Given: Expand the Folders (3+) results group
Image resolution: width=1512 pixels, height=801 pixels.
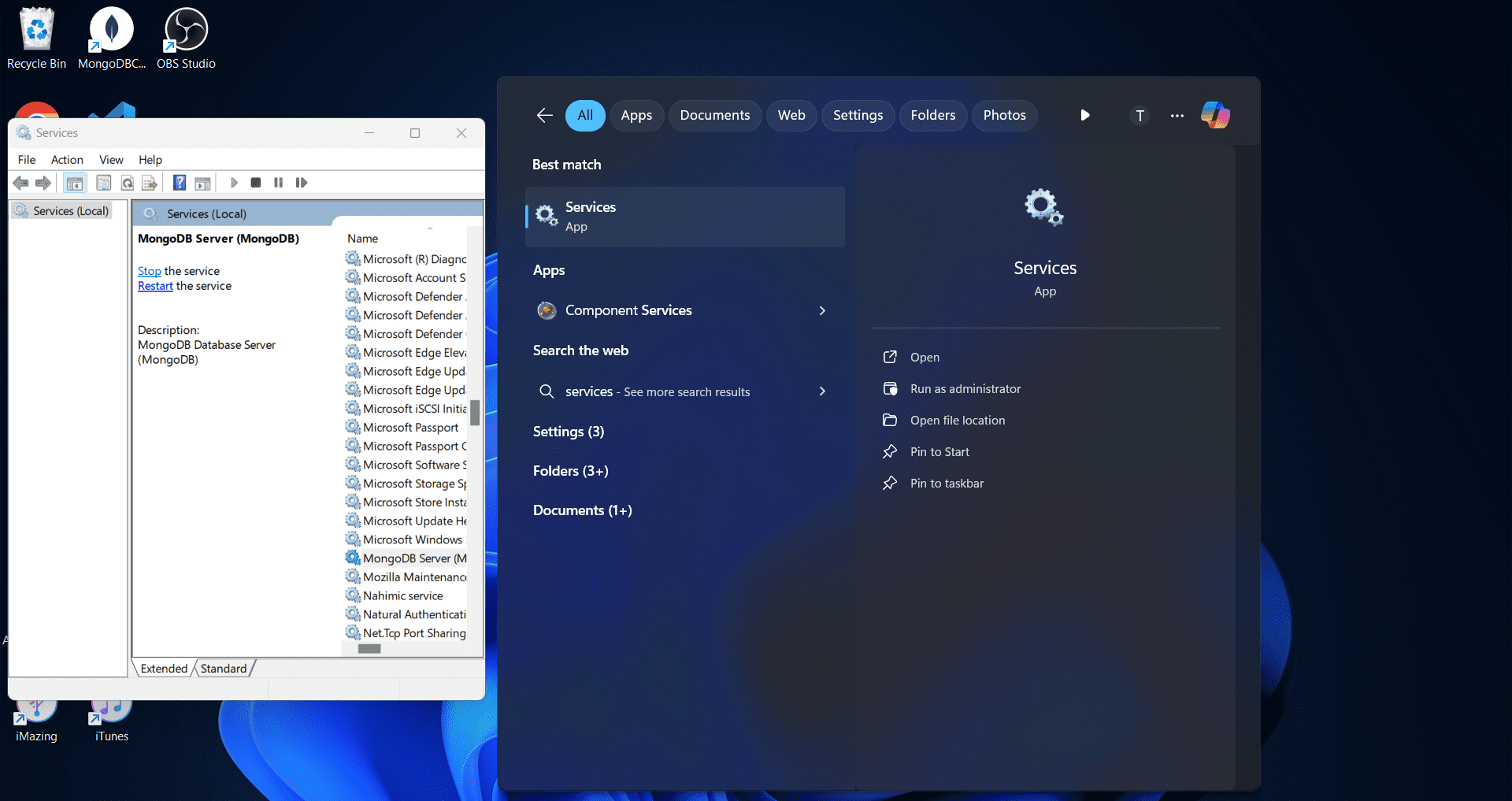Looking at the screenshot, I should tap(571, 471).
